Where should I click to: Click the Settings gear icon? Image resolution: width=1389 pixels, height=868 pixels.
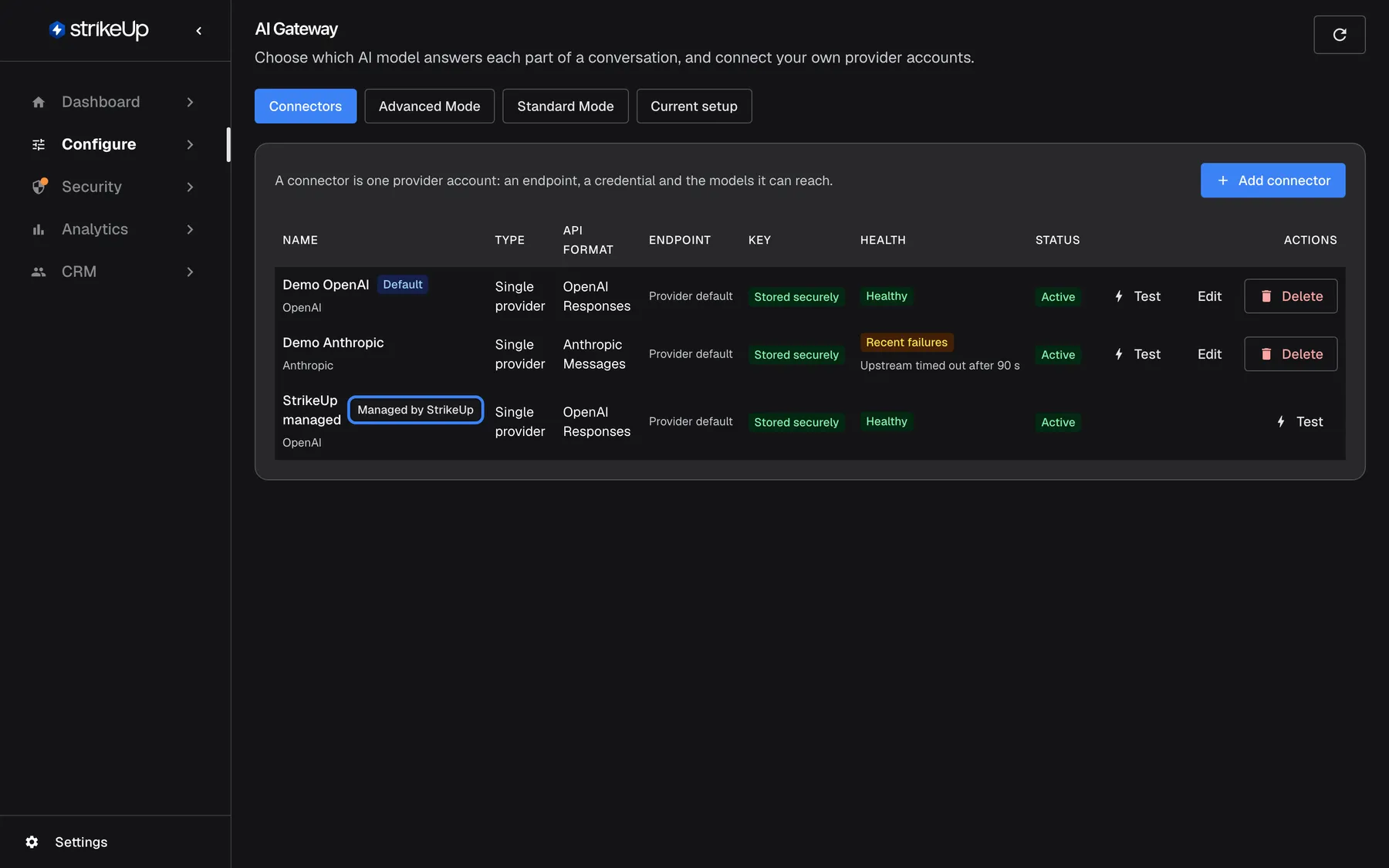(x=32, y=842)
